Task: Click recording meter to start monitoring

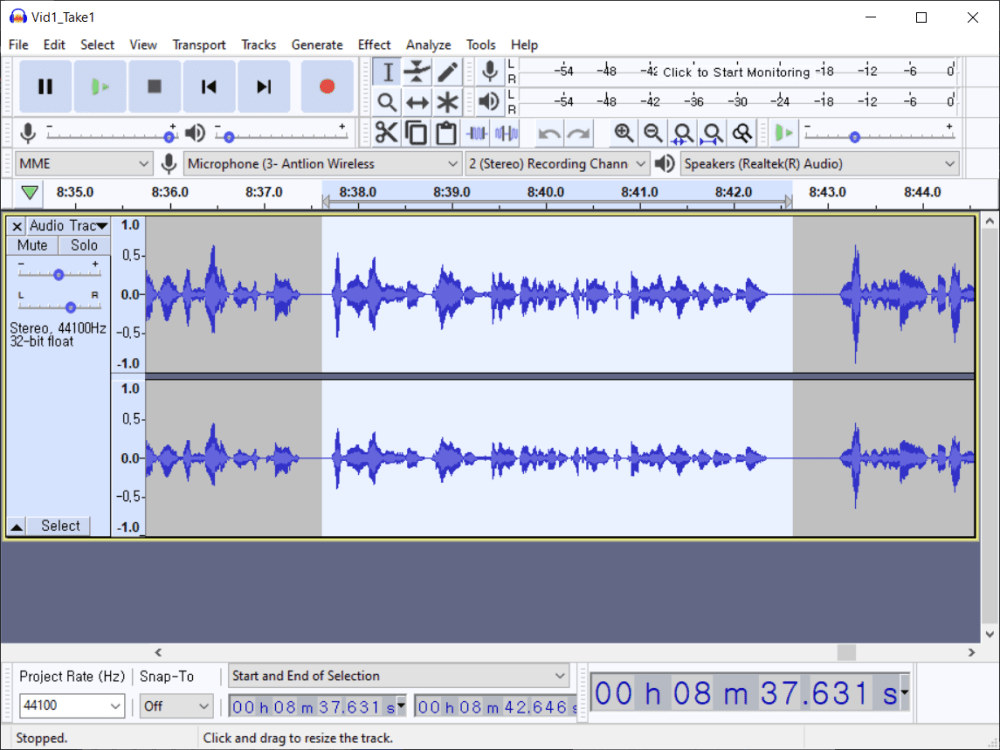Action: click(x=736, y=71)
